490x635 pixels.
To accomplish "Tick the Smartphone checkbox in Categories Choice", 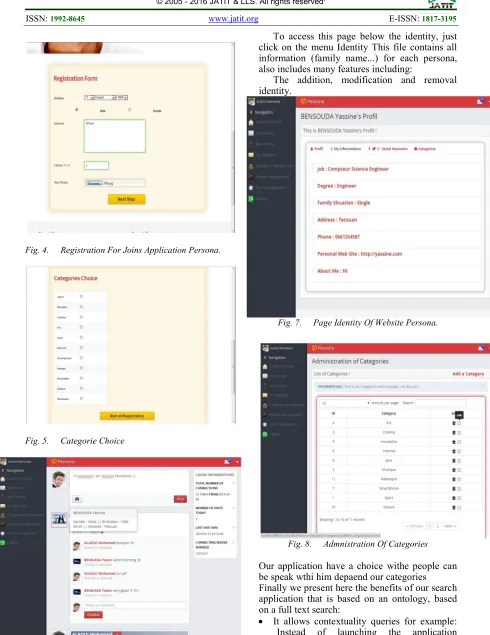I will [x=81, y=358].
